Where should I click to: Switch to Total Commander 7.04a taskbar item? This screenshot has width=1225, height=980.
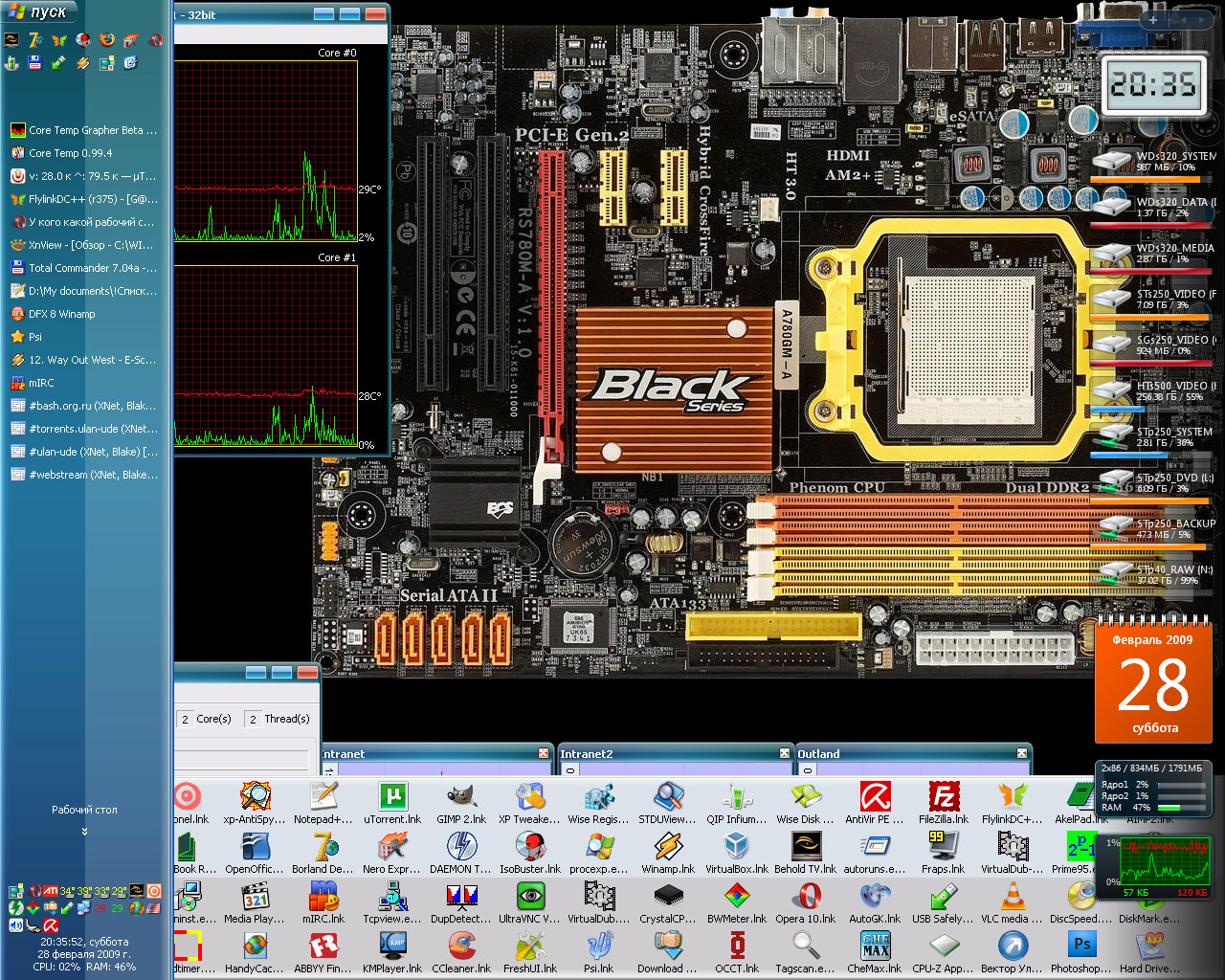[84, 268]
